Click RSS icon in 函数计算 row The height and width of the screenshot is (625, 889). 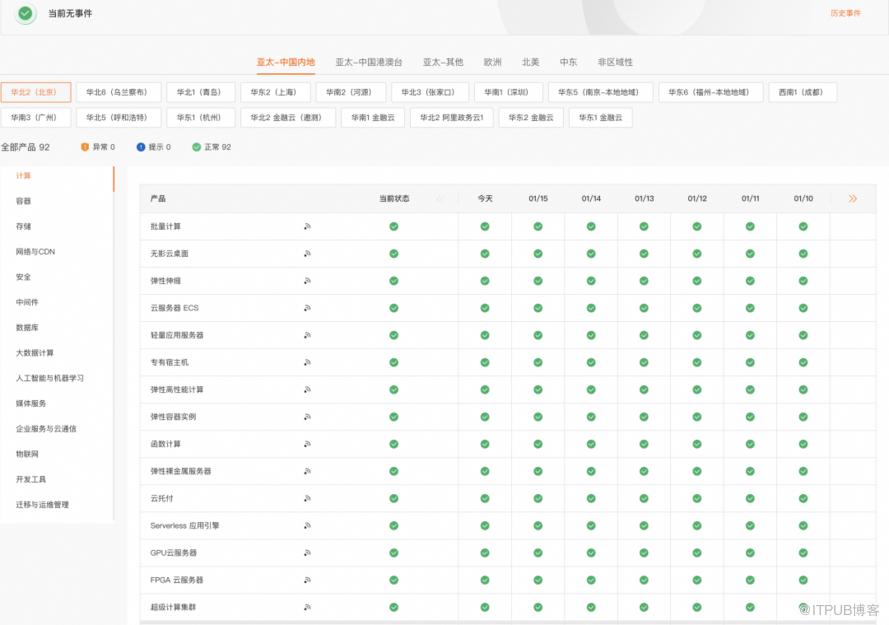[x=307, y=444]
